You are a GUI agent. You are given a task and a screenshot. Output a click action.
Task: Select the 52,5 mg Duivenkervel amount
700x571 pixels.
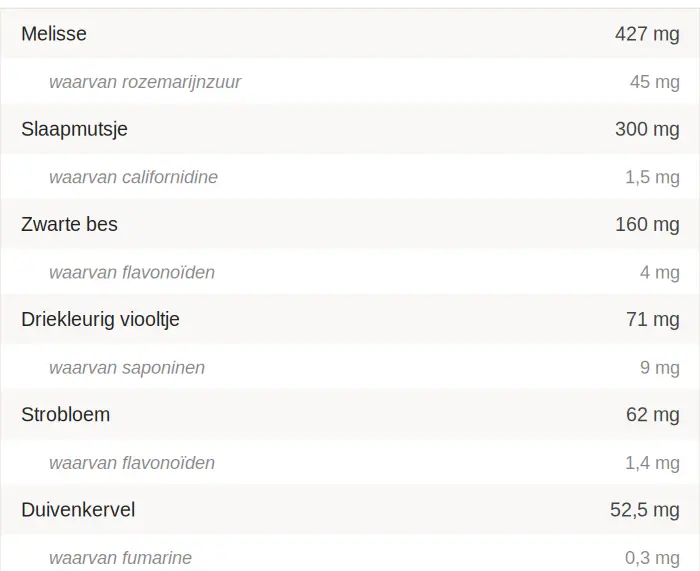[x=644, y=510]
